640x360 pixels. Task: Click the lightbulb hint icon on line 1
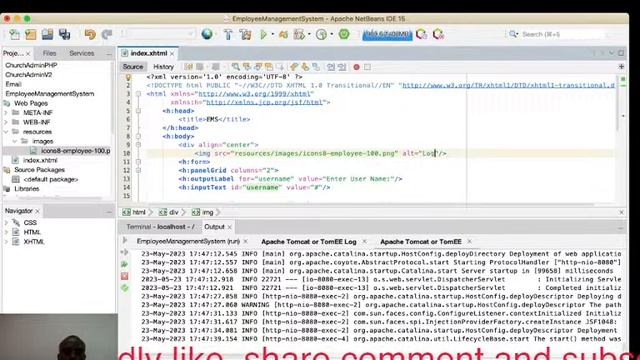click(128, 77)
